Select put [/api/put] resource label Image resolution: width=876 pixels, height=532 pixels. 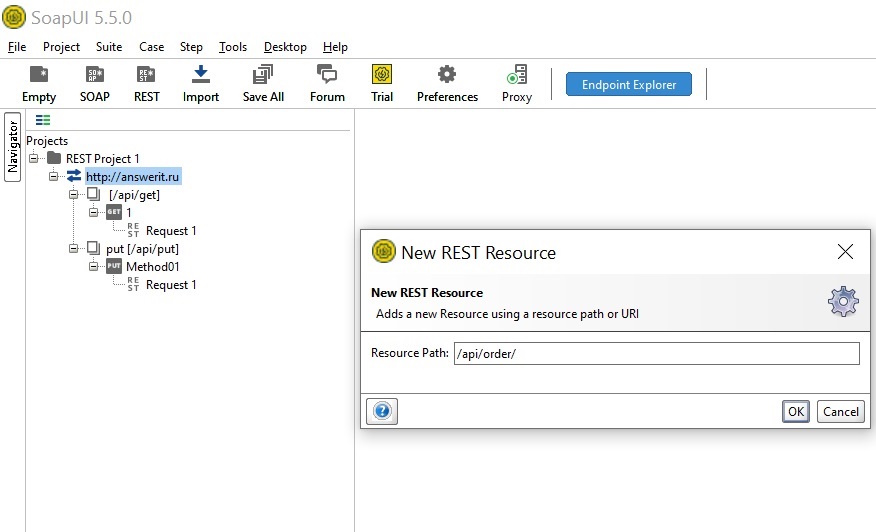(x=142, y=249)
